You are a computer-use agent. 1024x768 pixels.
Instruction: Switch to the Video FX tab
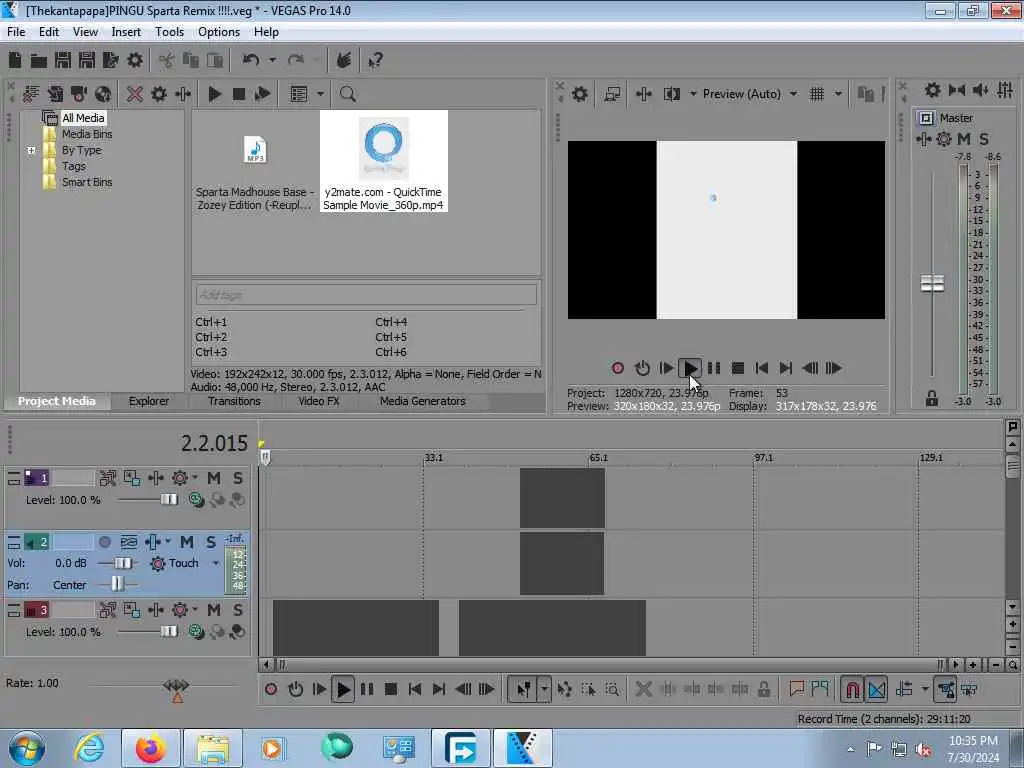(x=319, y=401)
